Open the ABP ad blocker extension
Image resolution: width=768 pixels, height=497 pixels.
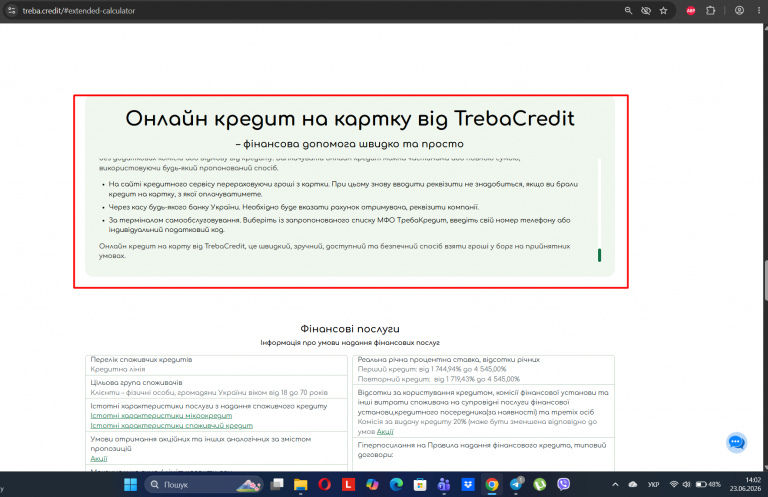point(691,10)
